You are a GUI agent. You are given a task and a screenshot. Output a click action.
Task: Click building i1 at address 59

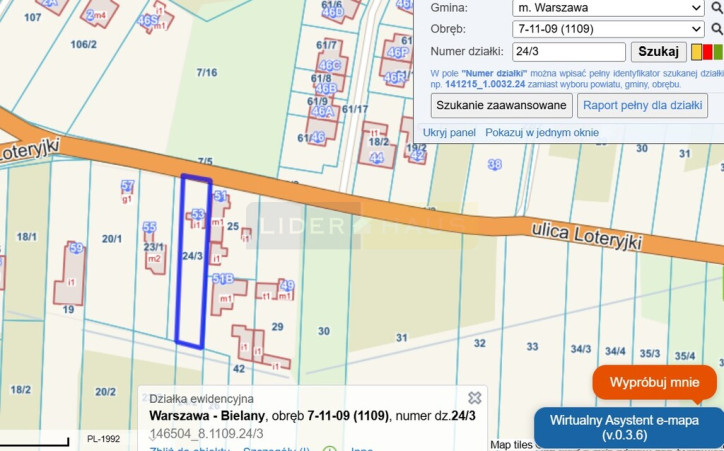coord(71,282)
